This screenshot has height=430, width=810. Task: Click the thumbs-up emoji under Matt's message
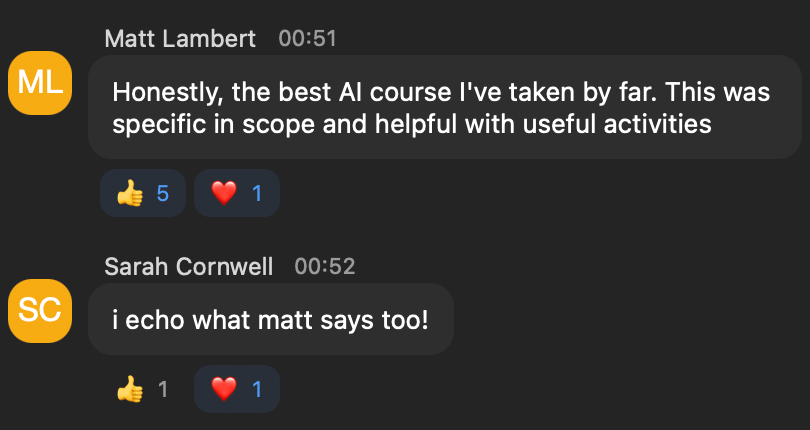[130, 193]
